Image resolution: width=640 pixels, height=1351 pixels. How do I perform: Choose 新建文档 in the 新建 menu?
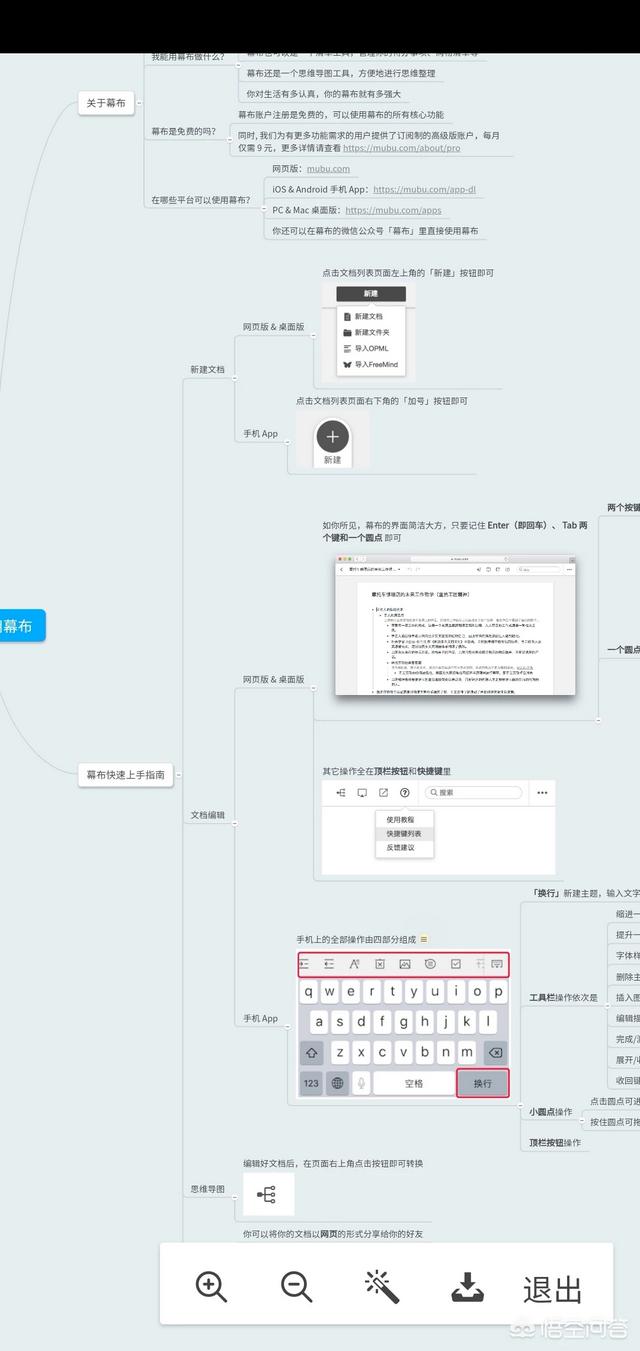pos(371,316)
